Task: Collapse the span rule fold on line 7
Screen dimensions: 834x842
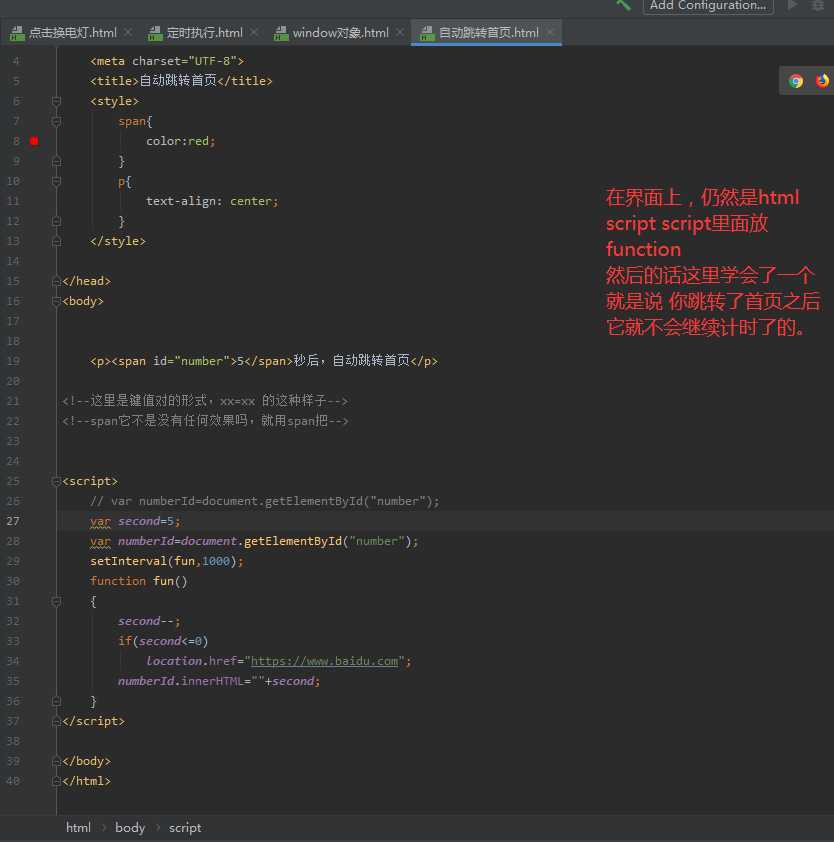Action: 56,121
